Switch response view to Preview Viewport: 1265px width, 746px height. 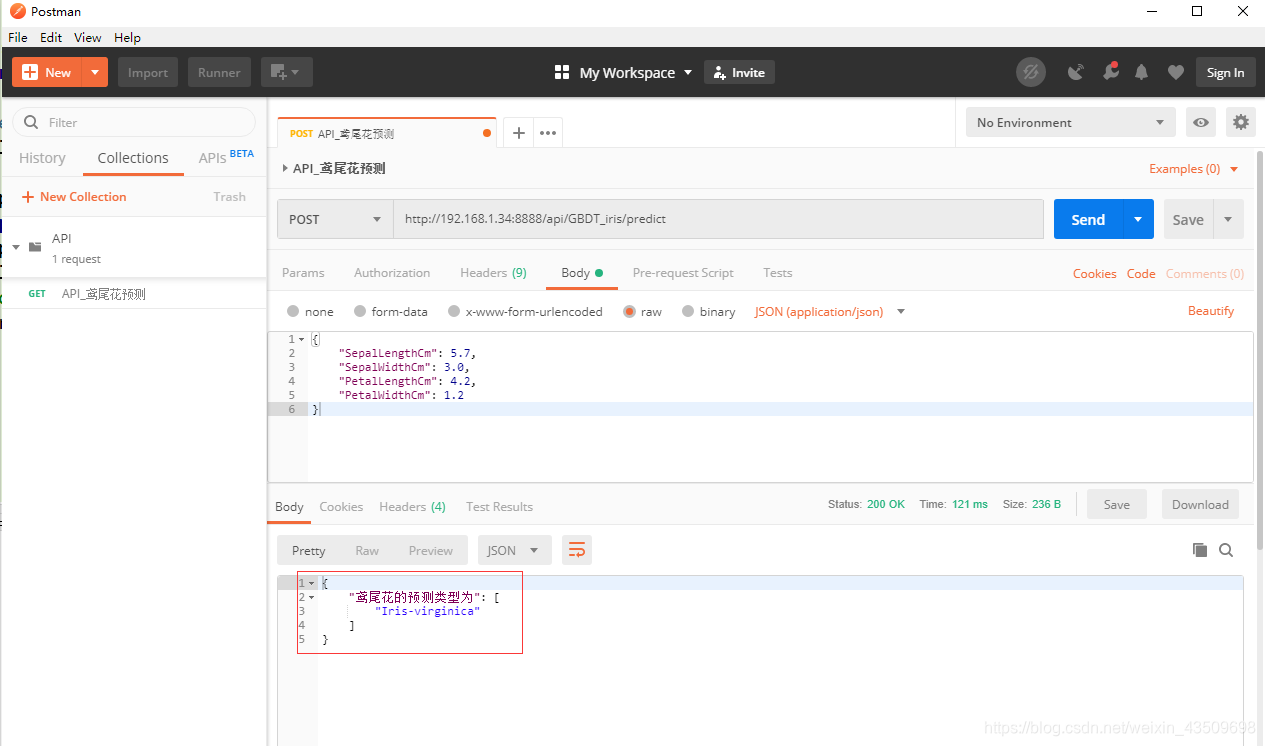coord(431,551)
